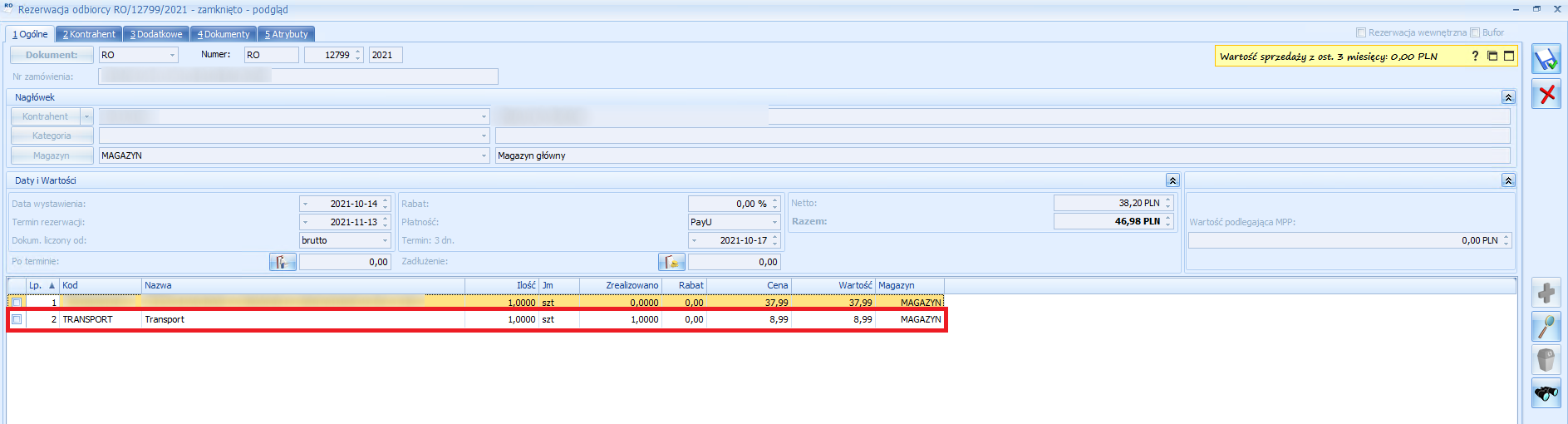1568x424 pixels.
Task: Open the 4 Dokumenty tab
Action: 224,34
